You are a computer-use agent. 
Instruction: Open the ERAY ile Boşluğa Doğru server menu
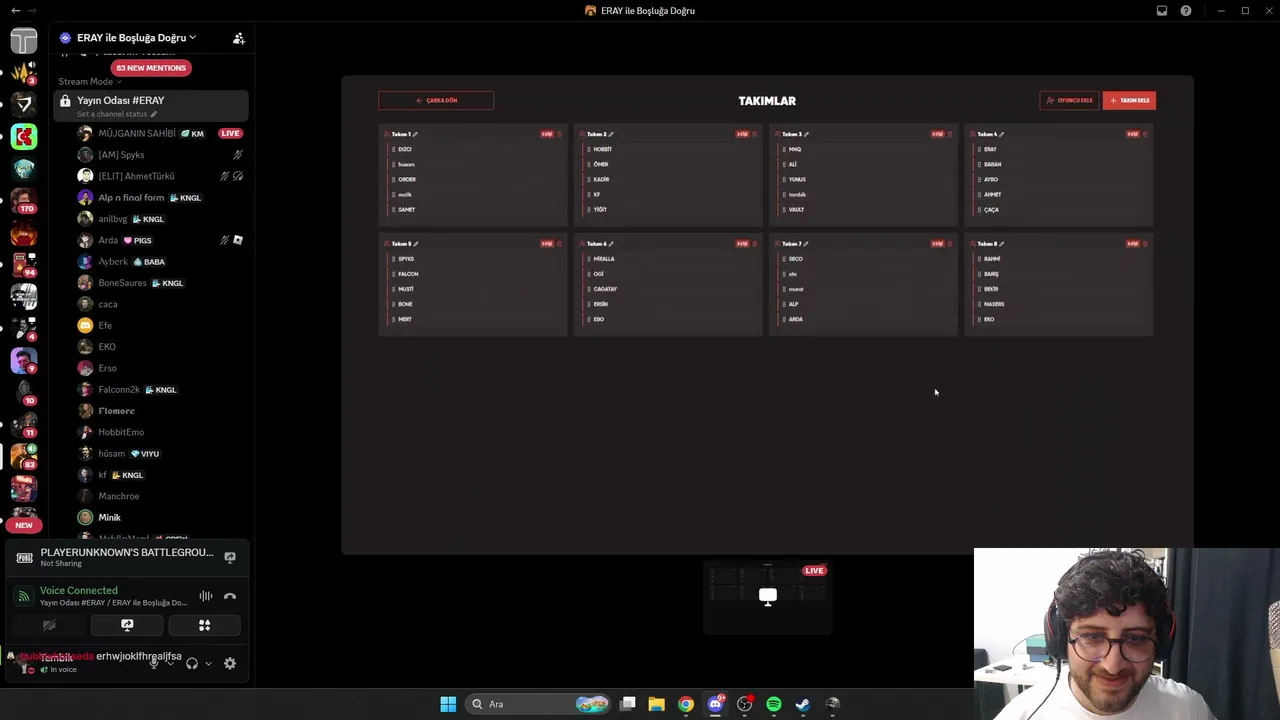click(135, 38)
